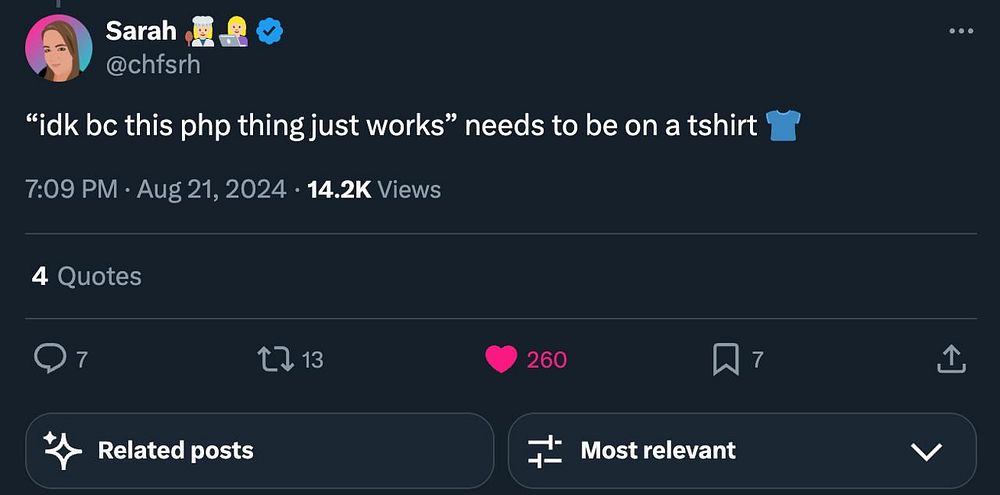Click the share upload icon
This screenshot has width=1000, height=495.
950,359
